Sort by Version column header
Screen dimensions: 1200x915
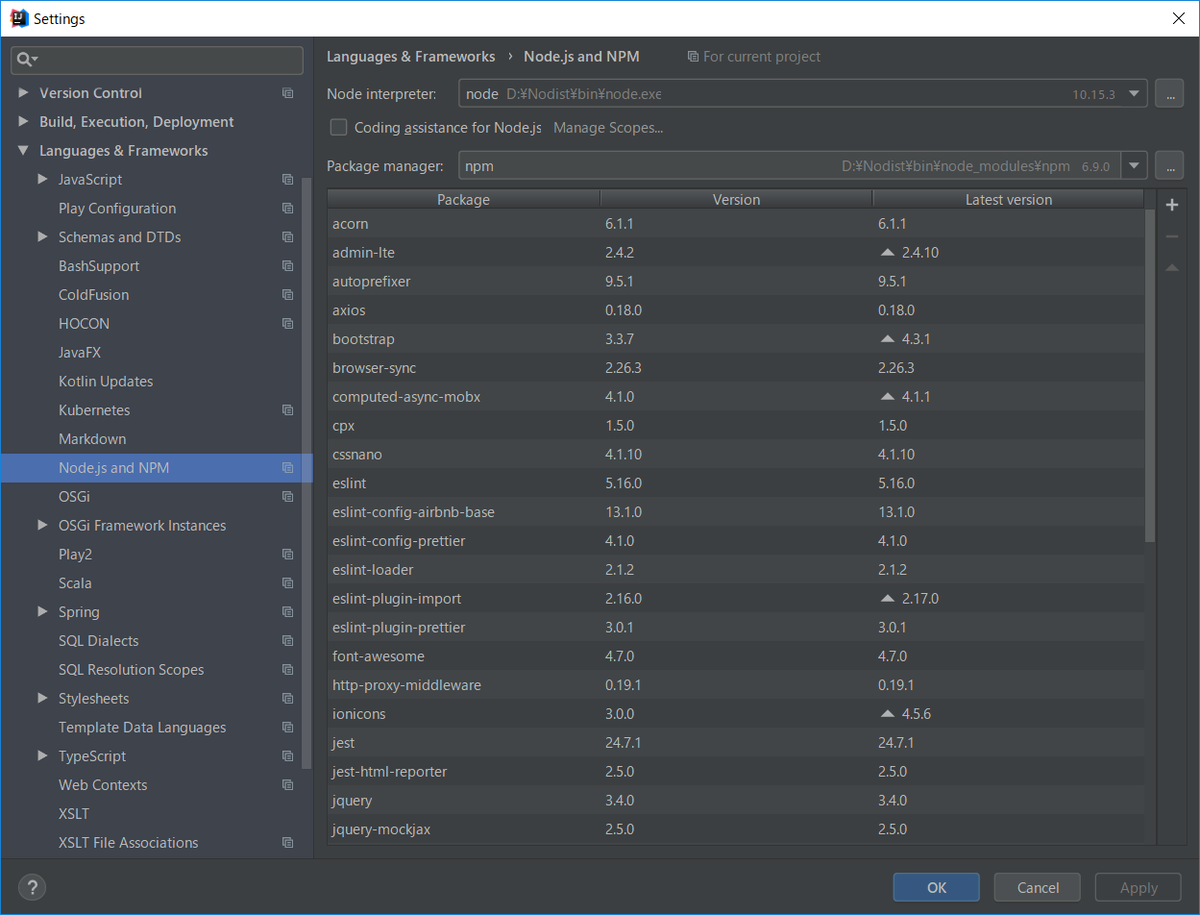click(737, 200)
